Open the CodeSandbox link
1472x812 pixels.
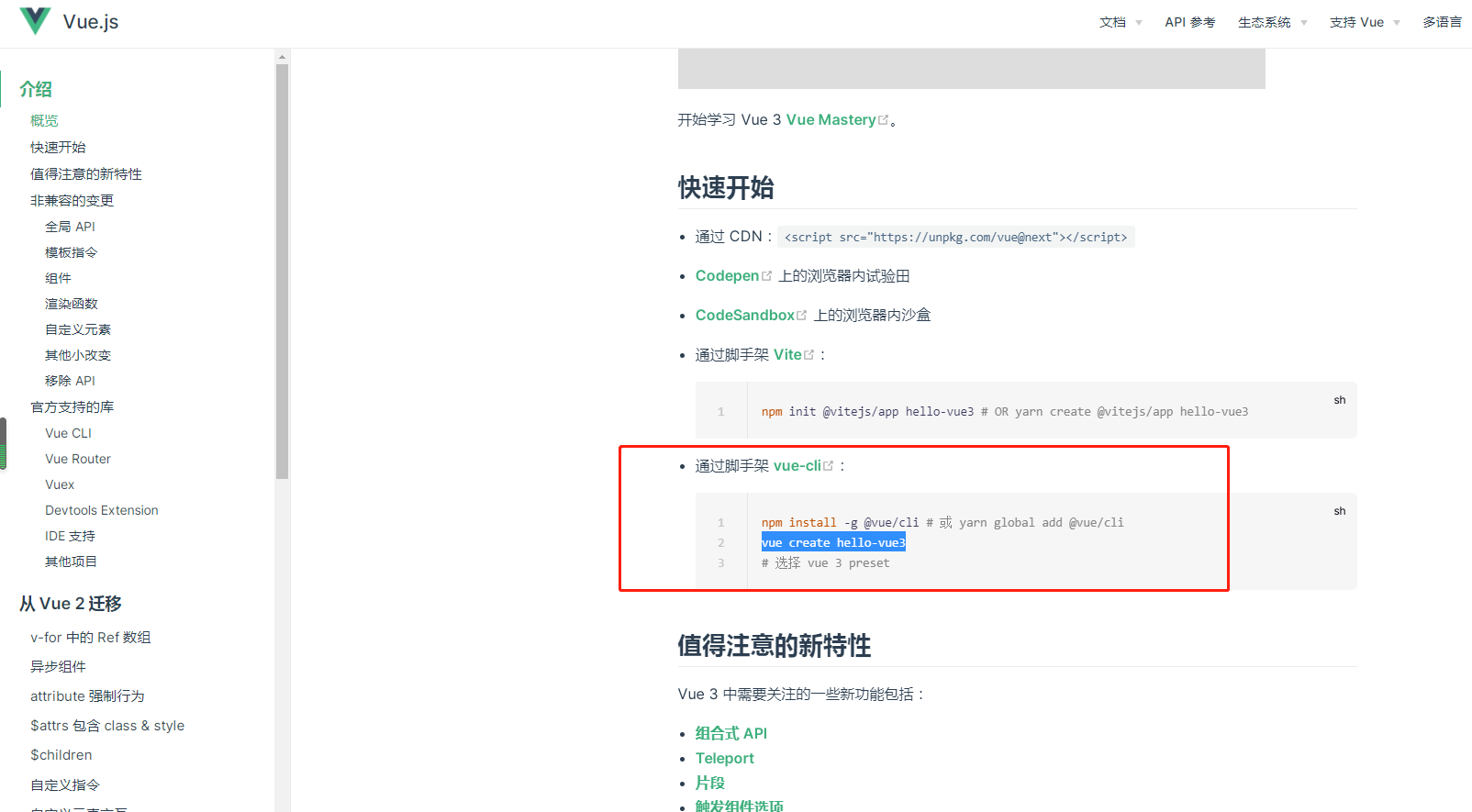pos(745,315)
